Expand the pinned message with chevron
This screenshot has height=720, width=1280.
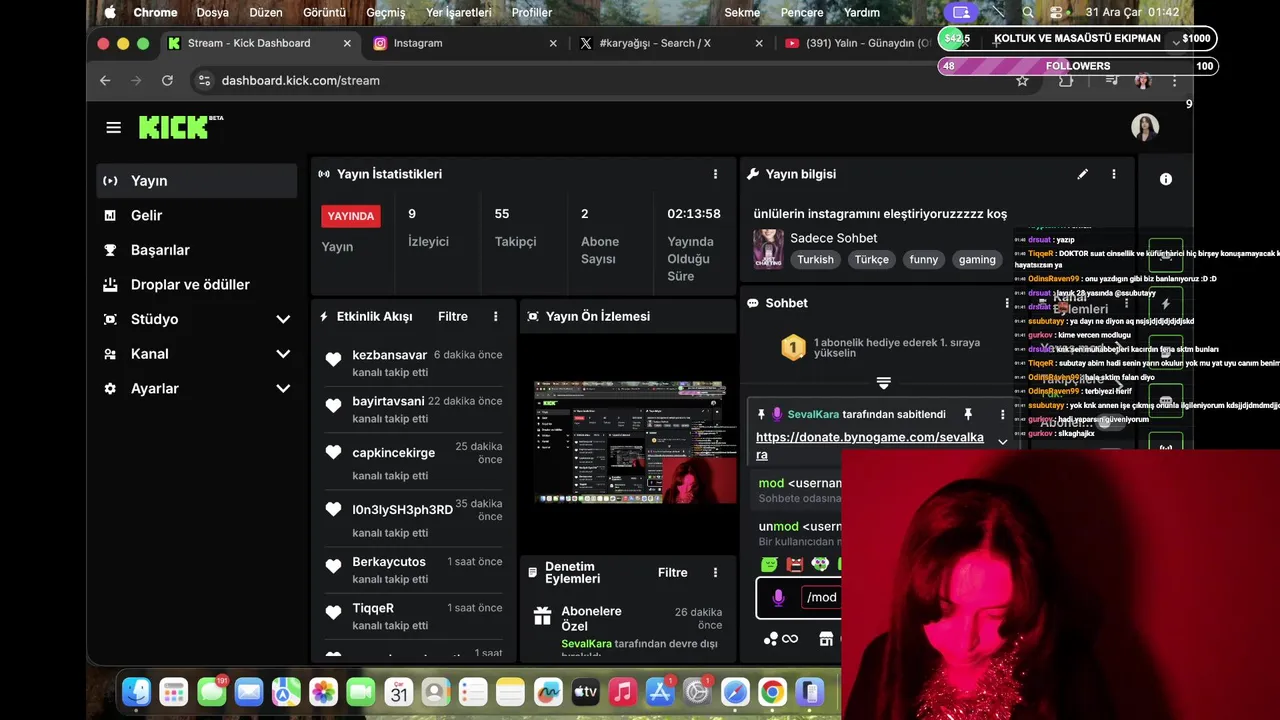point(1003,442)
